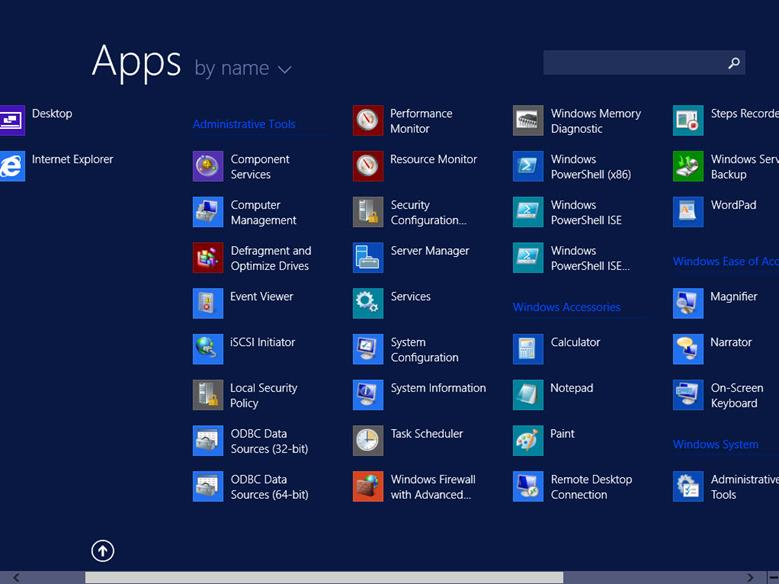
Task: Launch Notepad icon
Action: click(x=528, y=395)
